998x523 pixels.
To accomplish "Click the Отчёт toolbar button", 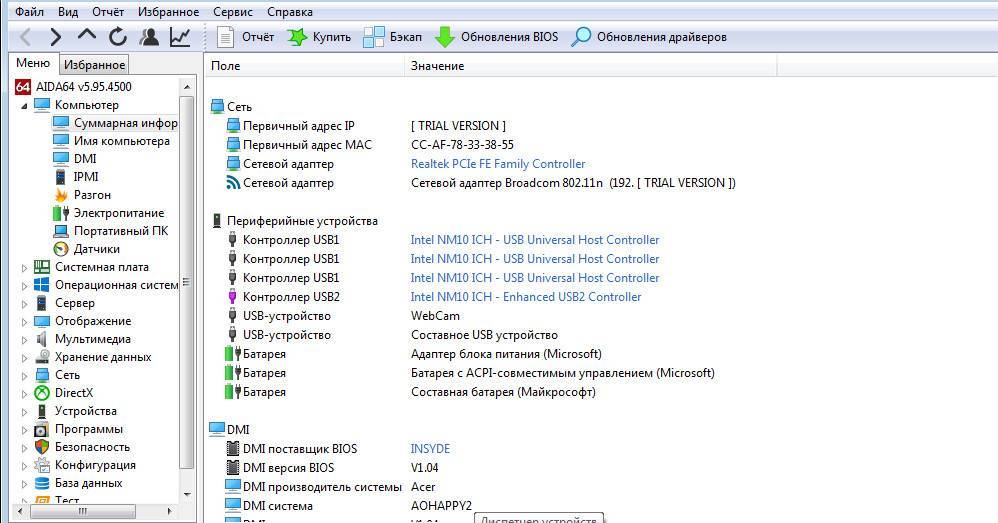I will click(245, 37).
